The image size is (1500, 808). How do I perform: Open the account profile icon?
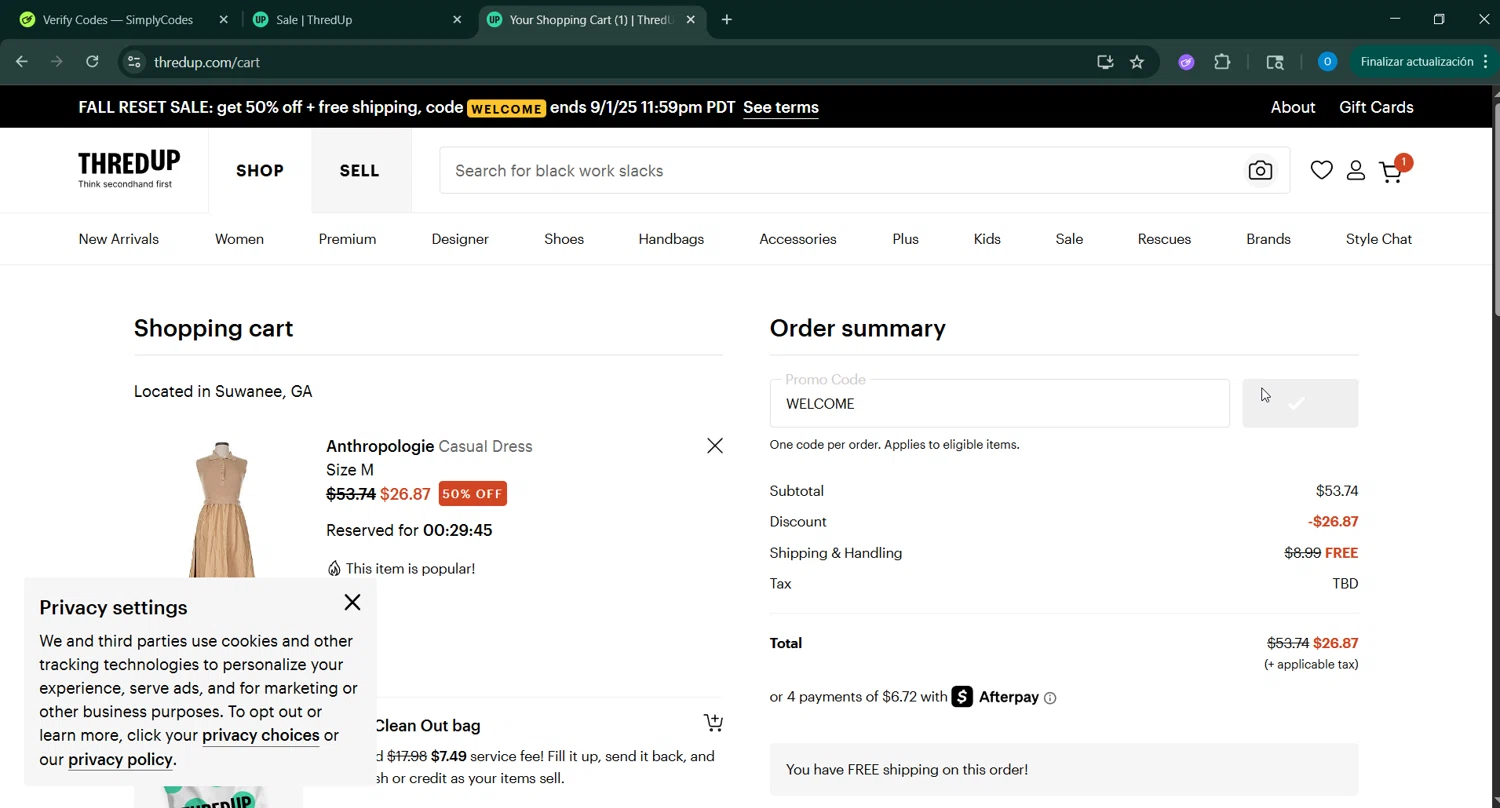(1356, 171)
